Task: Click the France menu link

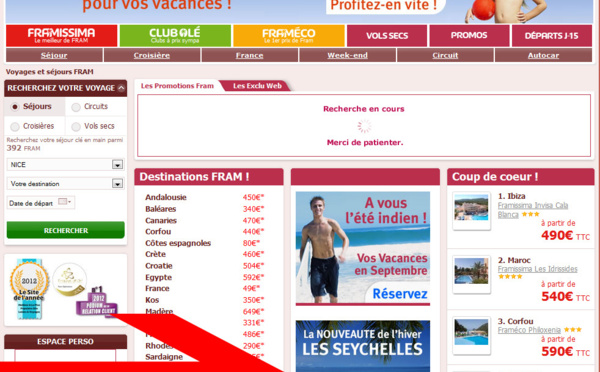Action: [x=249, y=55]
